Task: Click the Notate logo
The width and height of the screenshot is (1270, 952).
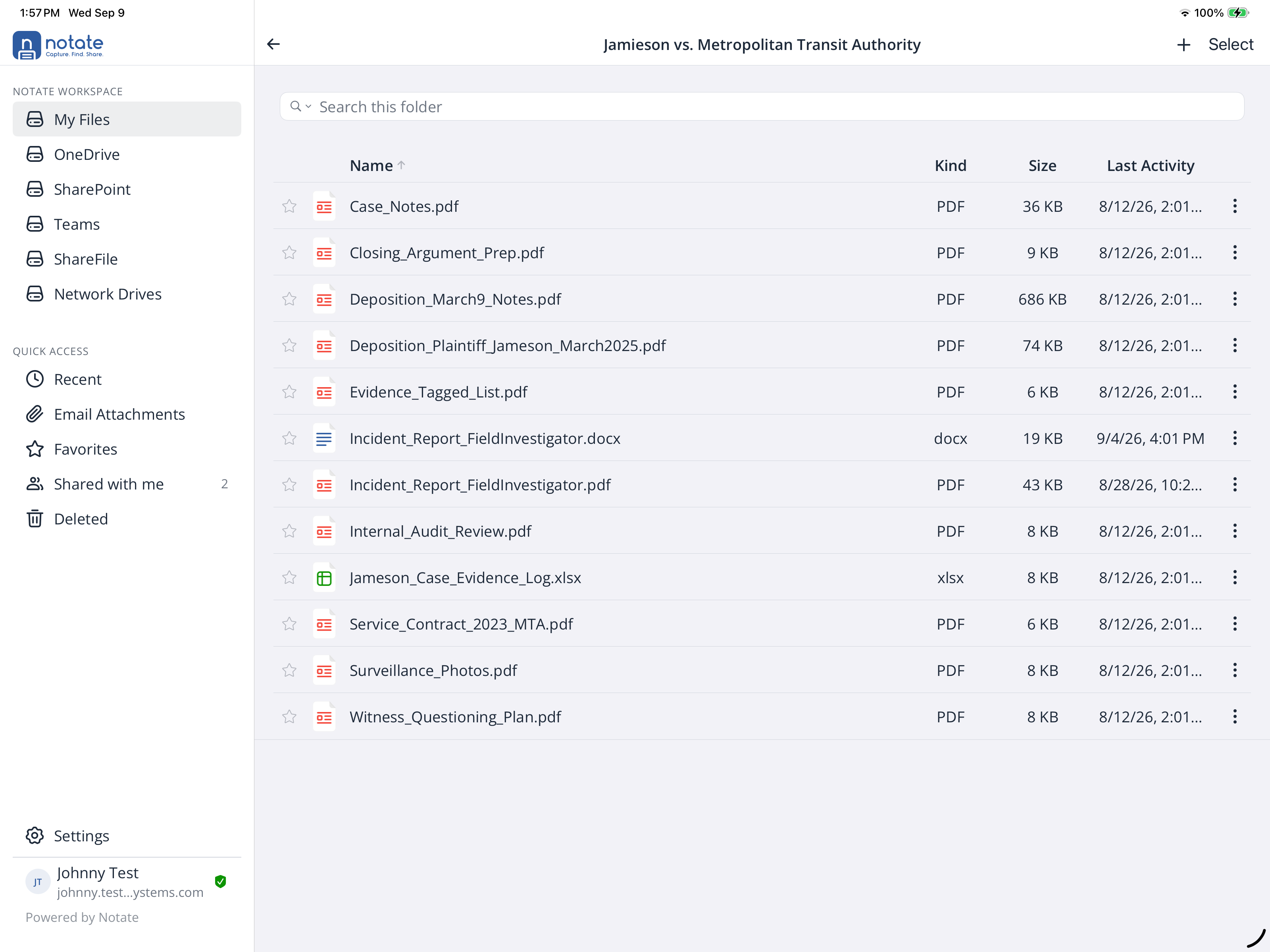Action: 58,45
